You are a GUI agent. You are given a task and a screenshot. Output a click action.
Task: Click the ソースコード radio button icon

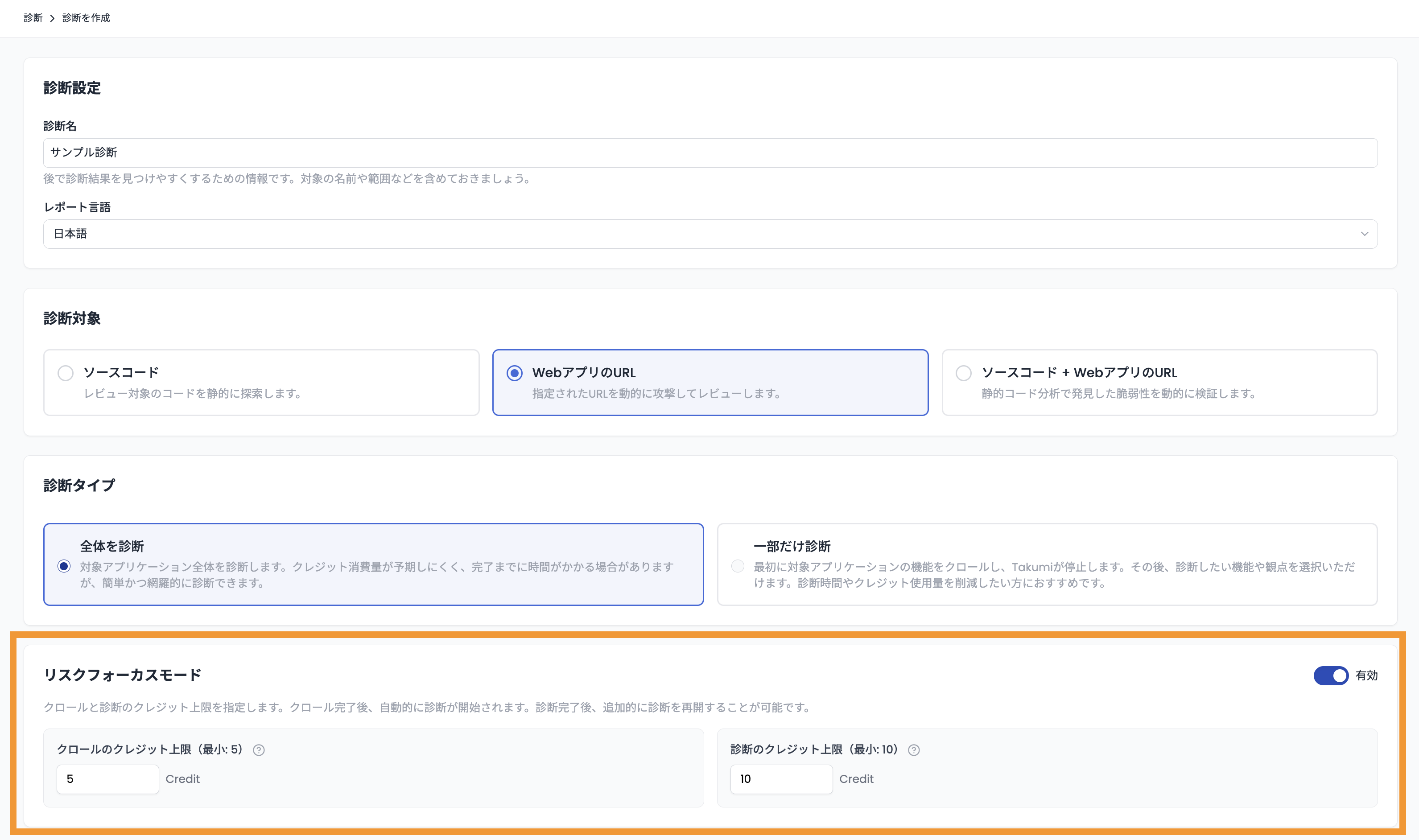tap(66, 373)
